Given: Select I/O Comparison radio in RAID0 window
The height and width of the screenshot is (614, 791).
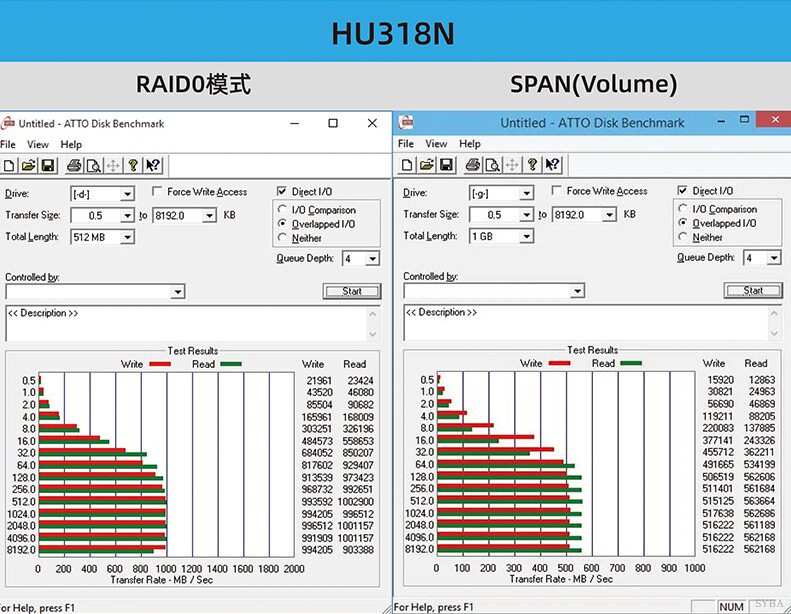Looking at the screenshot, I should click(x=282, y=209).
